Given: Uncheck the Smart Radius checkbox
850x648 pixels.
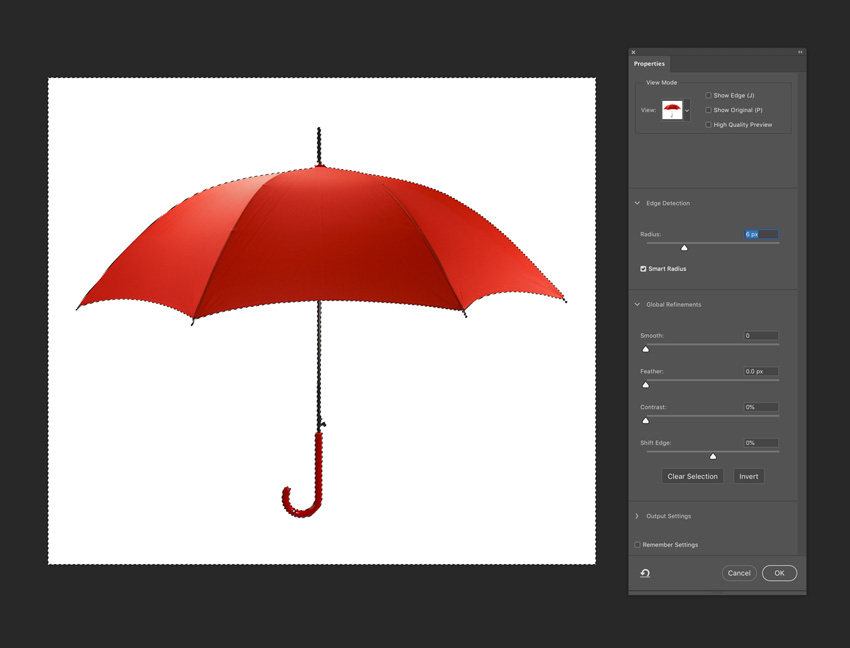Looking at the screenshot, I should coord(643,269).
